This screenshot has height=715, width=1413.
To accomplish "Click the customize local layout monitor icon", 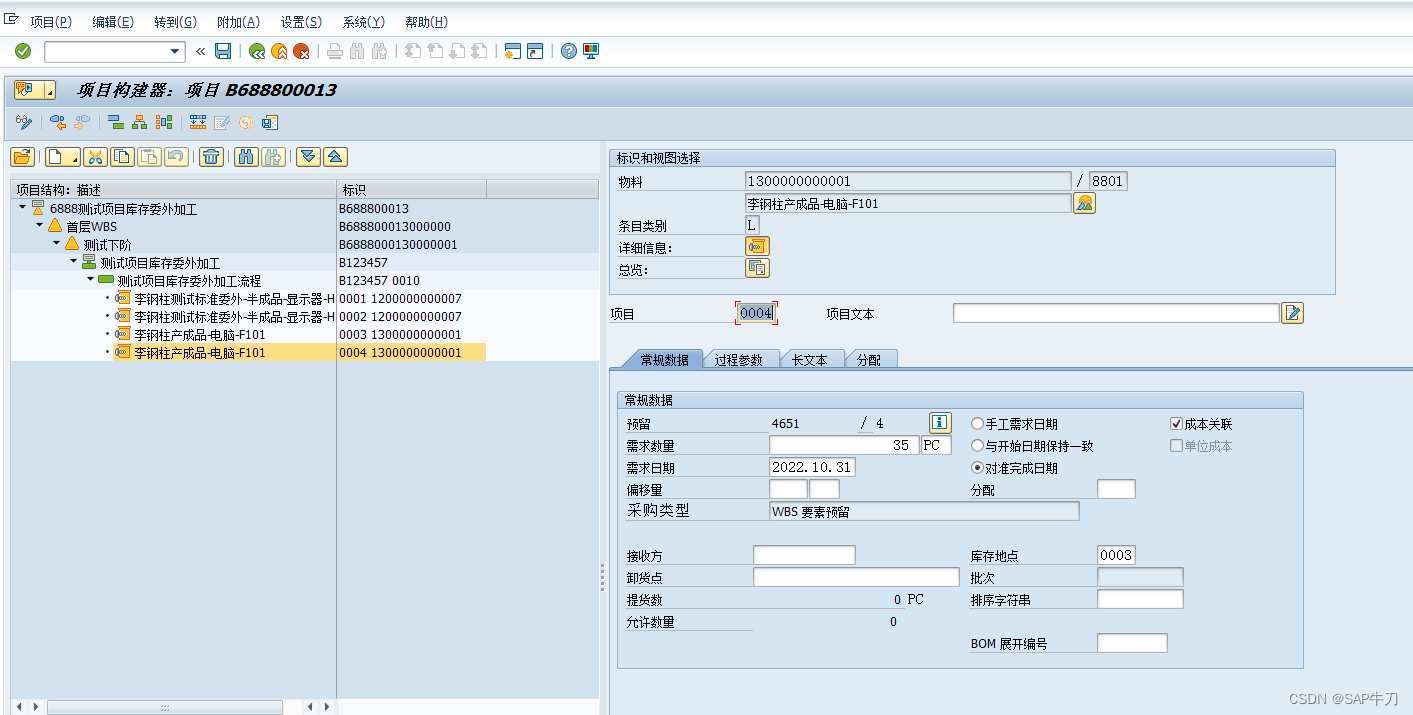I will (x=591, y=51).
